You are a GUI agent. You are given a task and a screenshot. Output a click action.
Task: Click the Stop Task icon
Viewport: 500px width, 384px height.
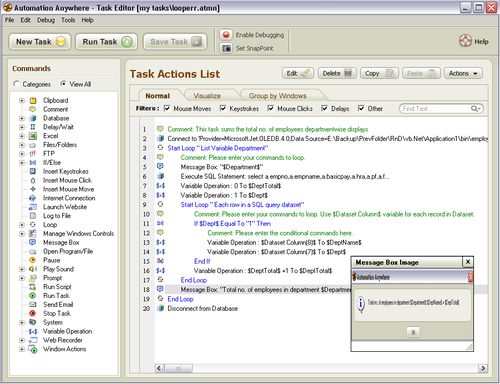tap(33, 313)
